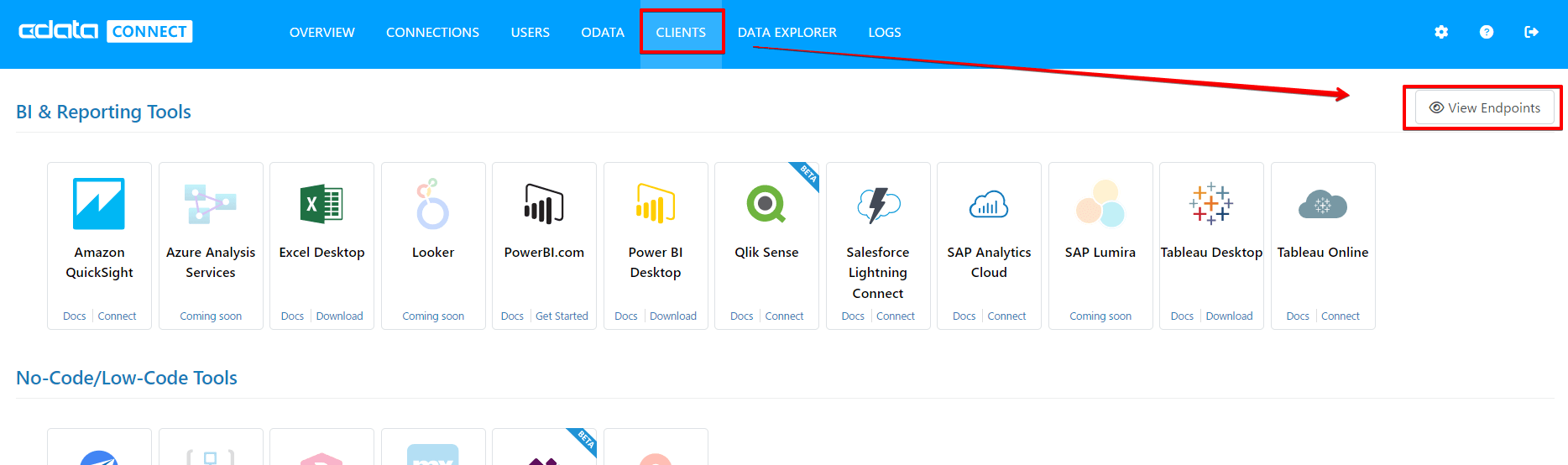The width and height of the screenshot is (1568, 465).
Task: Click the Looker logo icon
Action: [x=433, y=203]
